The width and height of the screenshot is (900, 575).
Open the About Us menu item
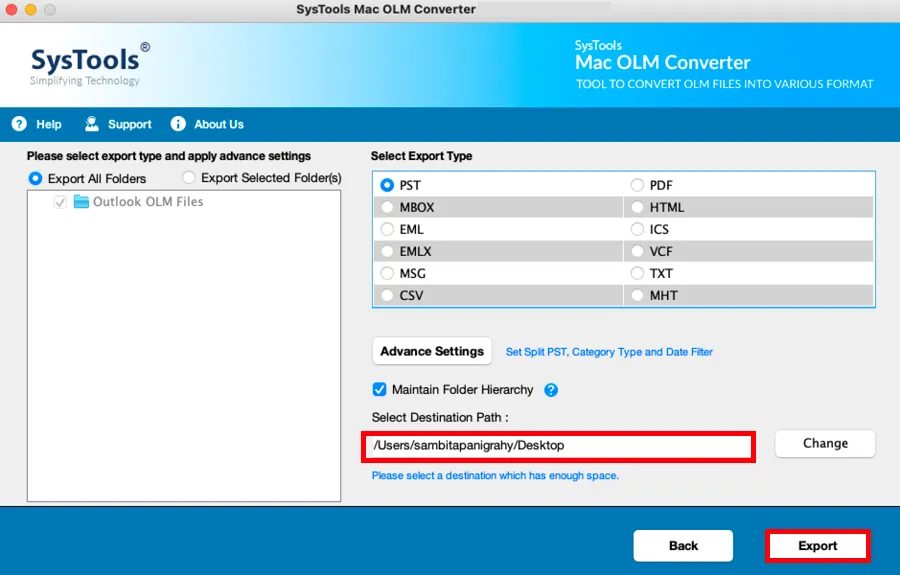[219, 125]
